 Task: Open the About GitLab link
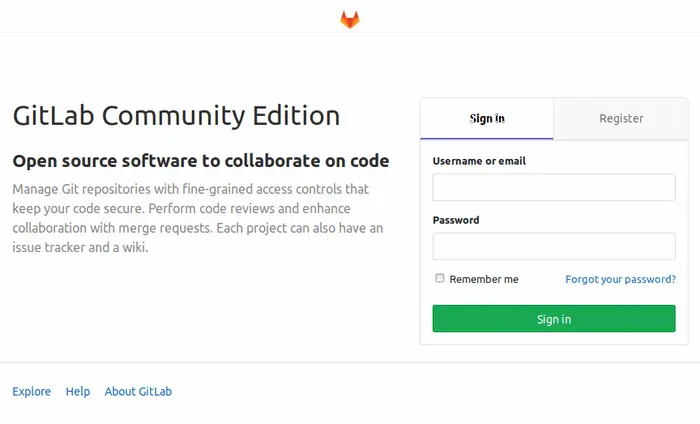tap(138, 391)
